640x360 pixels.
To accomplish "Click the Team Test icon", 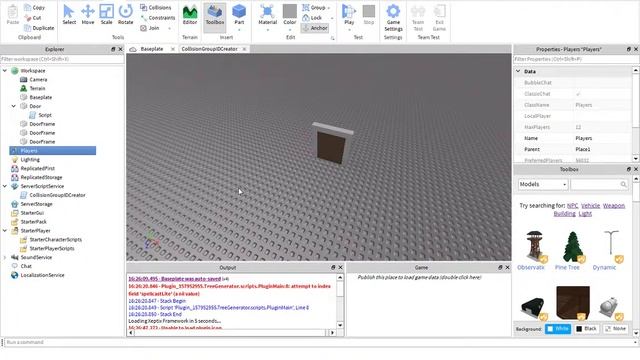I will [x=418, y=18].
